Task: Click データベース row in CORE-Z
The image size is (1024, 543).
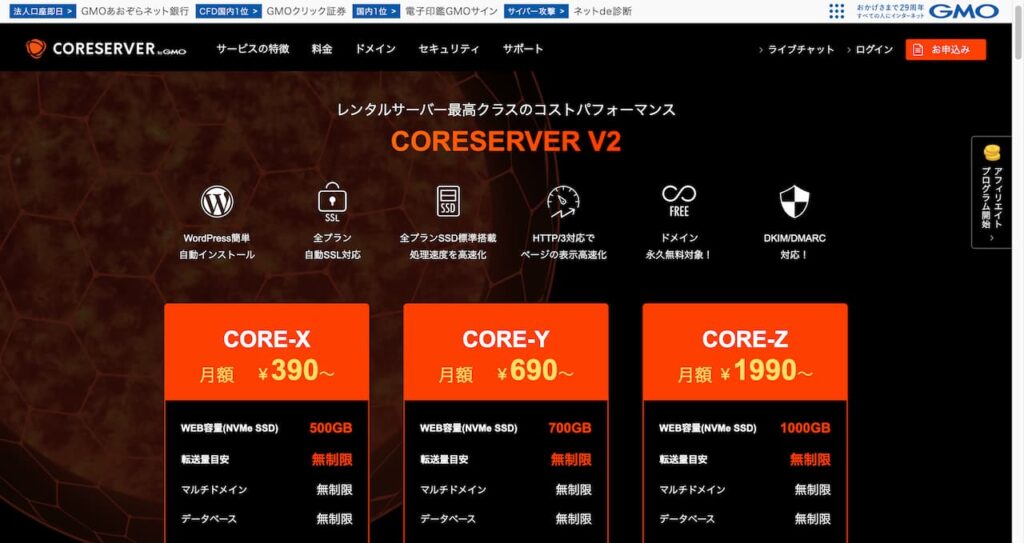Action: click(745, 519)
